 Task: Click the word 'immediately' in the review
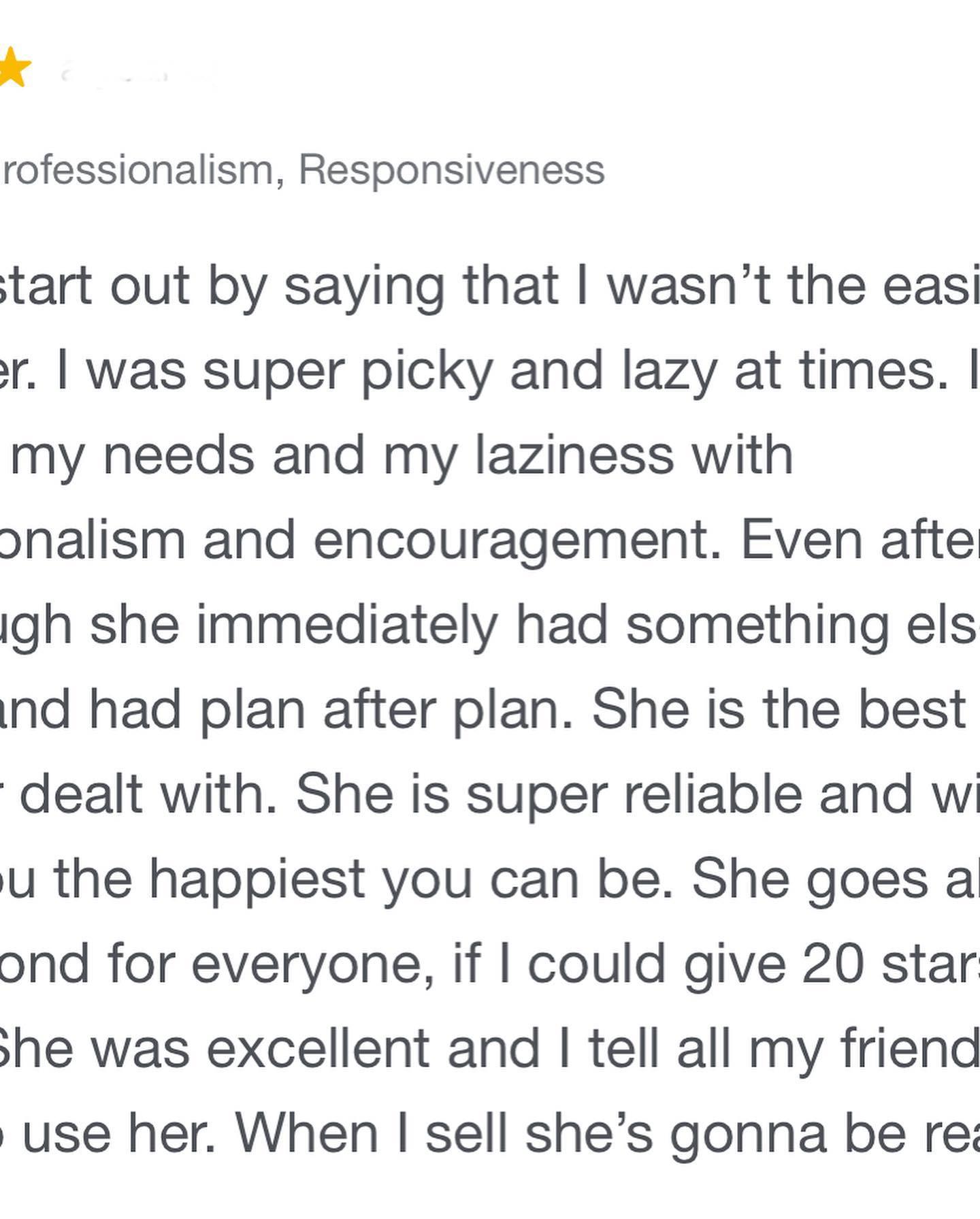[x=348, y=625]
